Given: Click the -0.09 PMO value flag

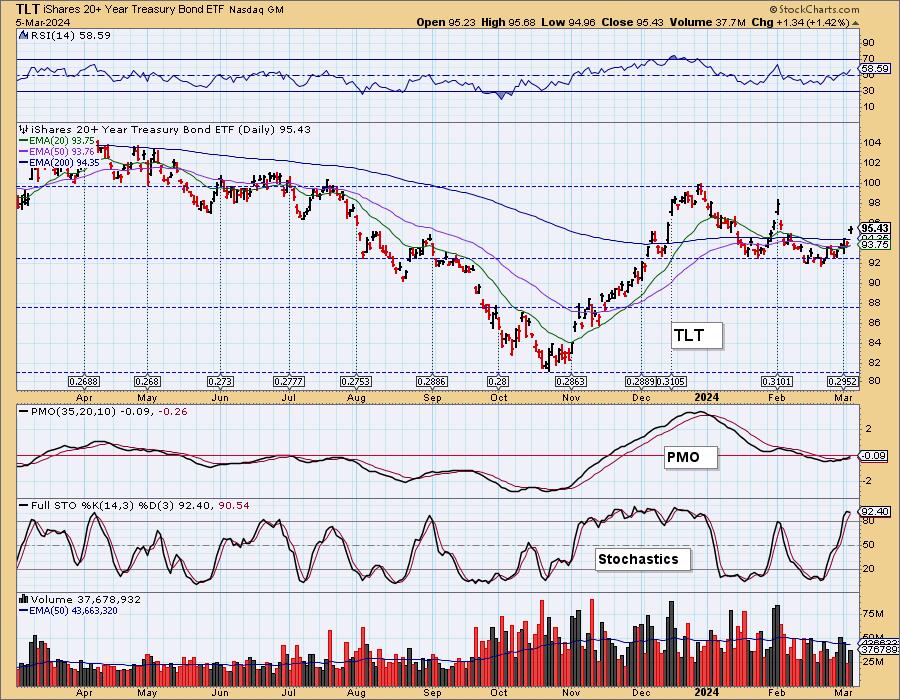Looking at the screenshot, I should coord(874,456).
